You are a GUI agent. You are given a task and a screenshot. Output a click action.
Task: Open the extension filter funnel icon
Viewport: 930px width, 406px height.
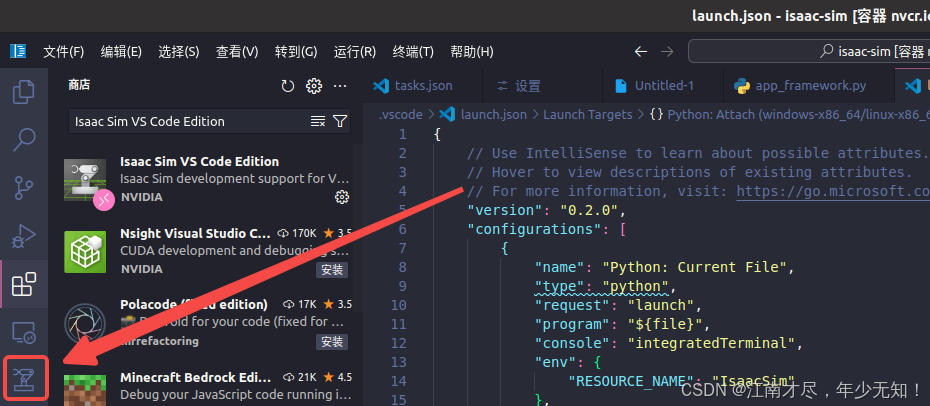[340, 122]
